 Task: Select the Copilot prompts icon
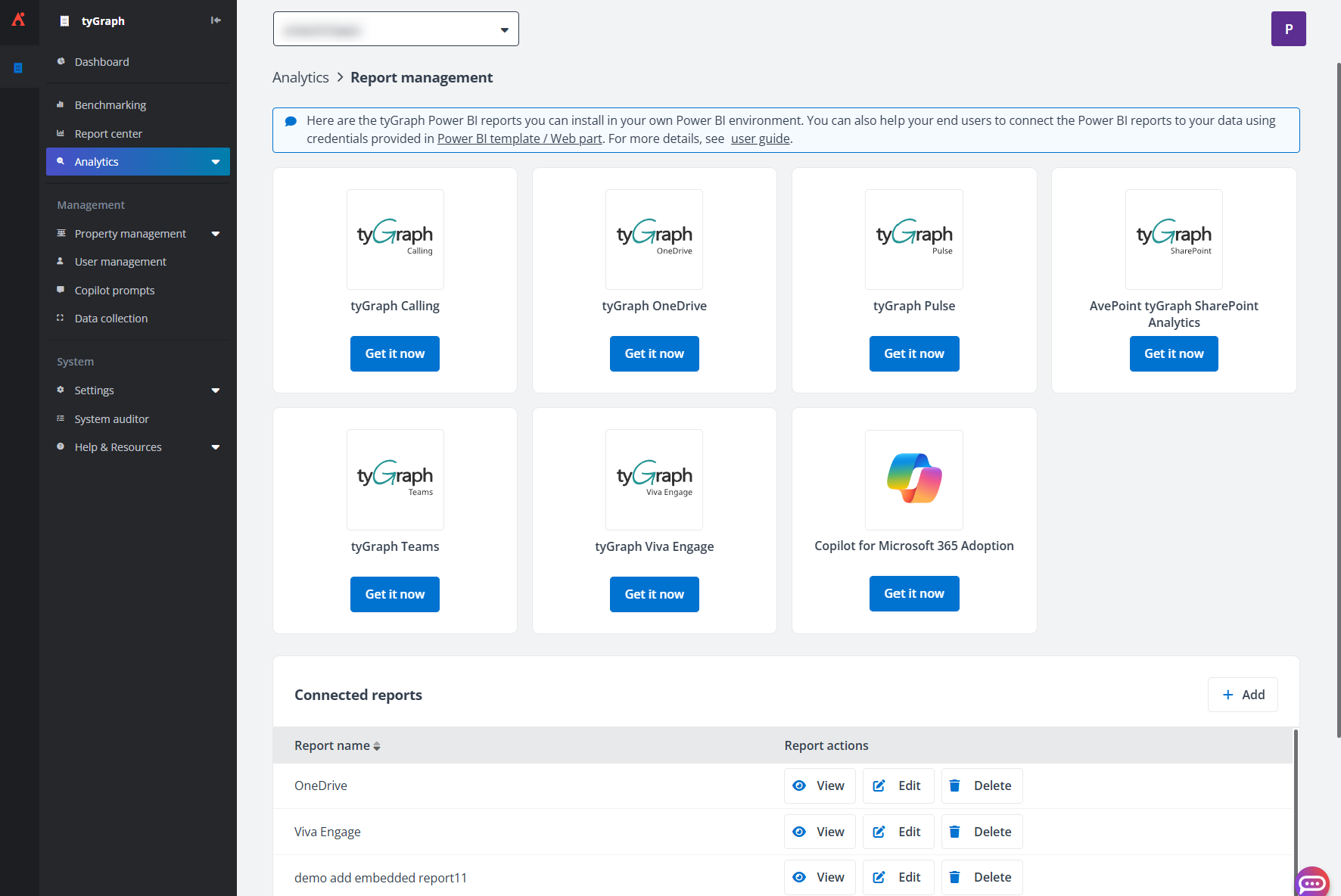tap(61, 290)
